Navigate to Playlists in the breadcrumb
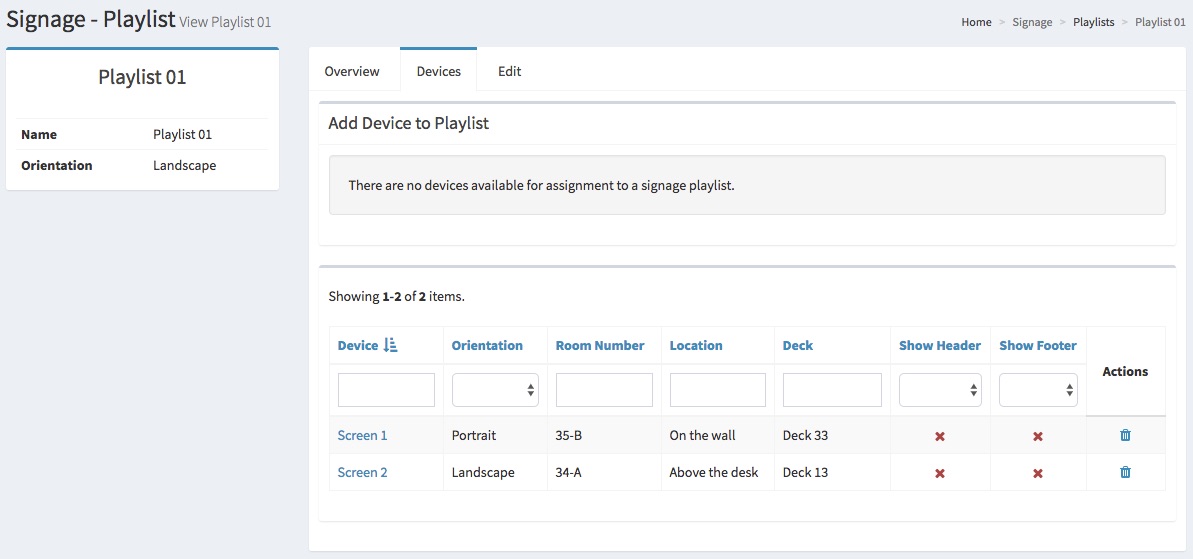 [x=1093, y=22]
